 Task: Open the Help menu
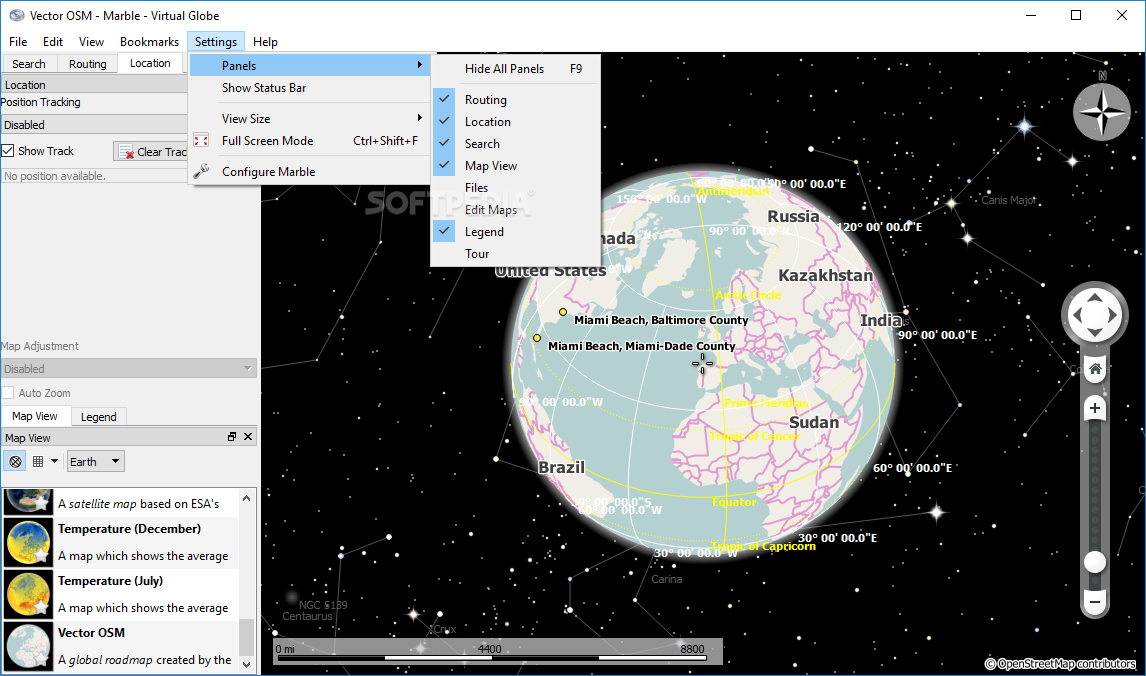pos(265,42)
